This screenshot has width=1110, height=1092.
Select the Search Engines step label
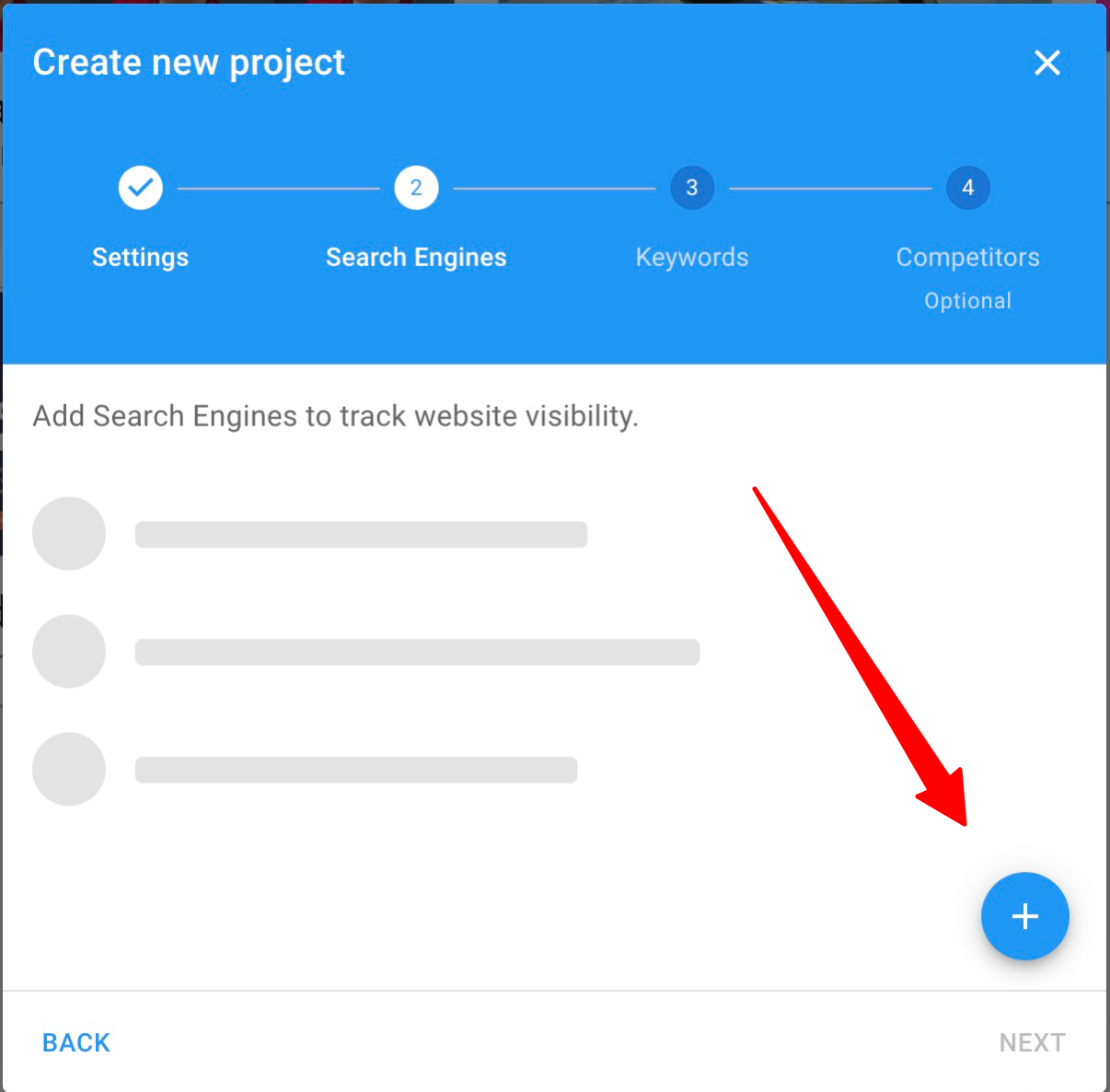(x=416, y=257)
